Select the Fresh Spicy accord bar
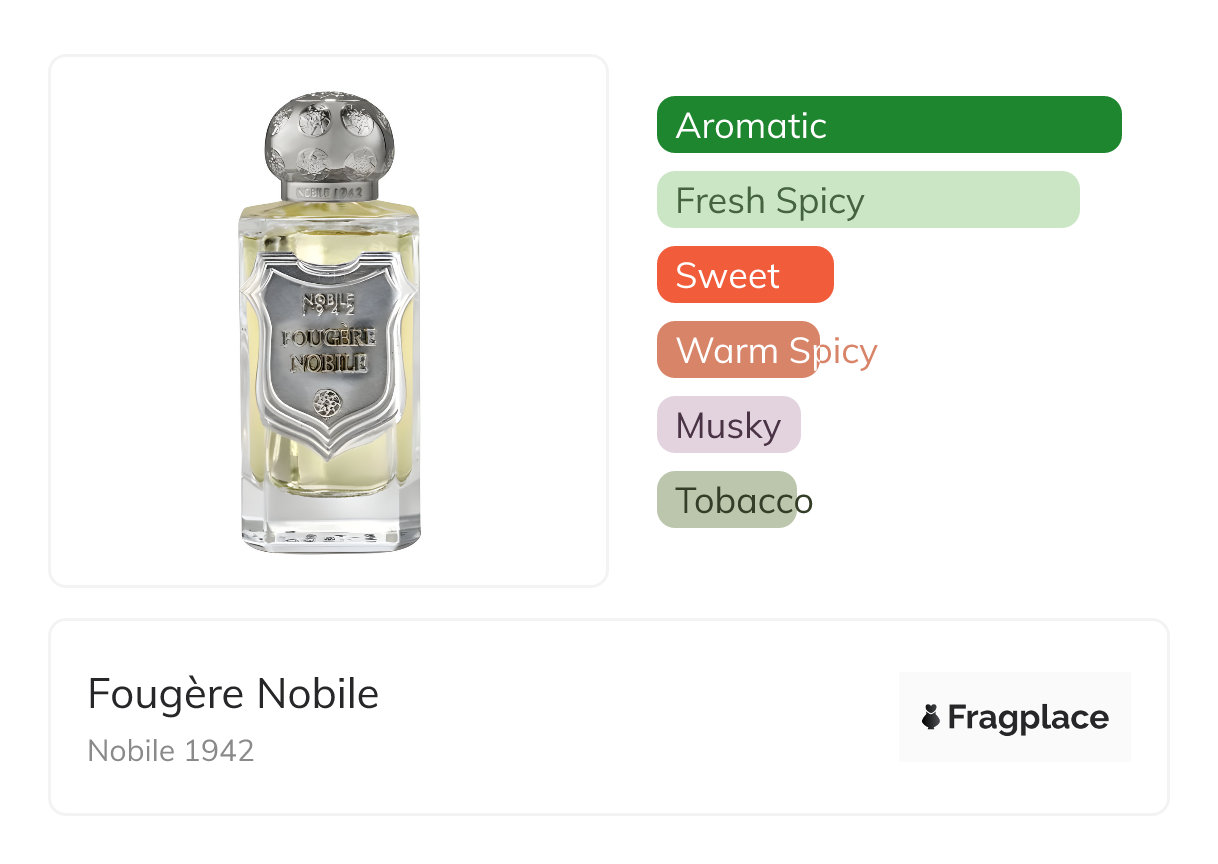The width and height of the screenshot is (1218, 864). coord(868,200)
